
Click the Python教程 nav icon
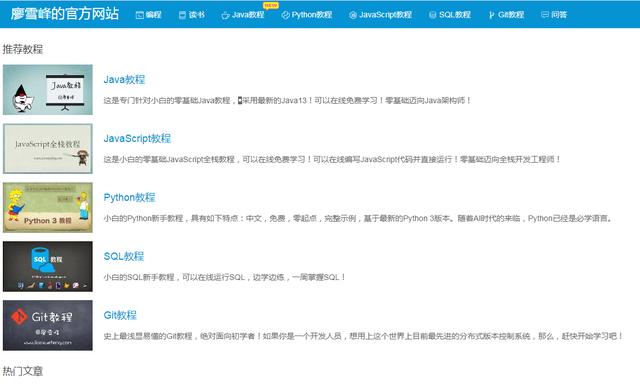[286, 15]
